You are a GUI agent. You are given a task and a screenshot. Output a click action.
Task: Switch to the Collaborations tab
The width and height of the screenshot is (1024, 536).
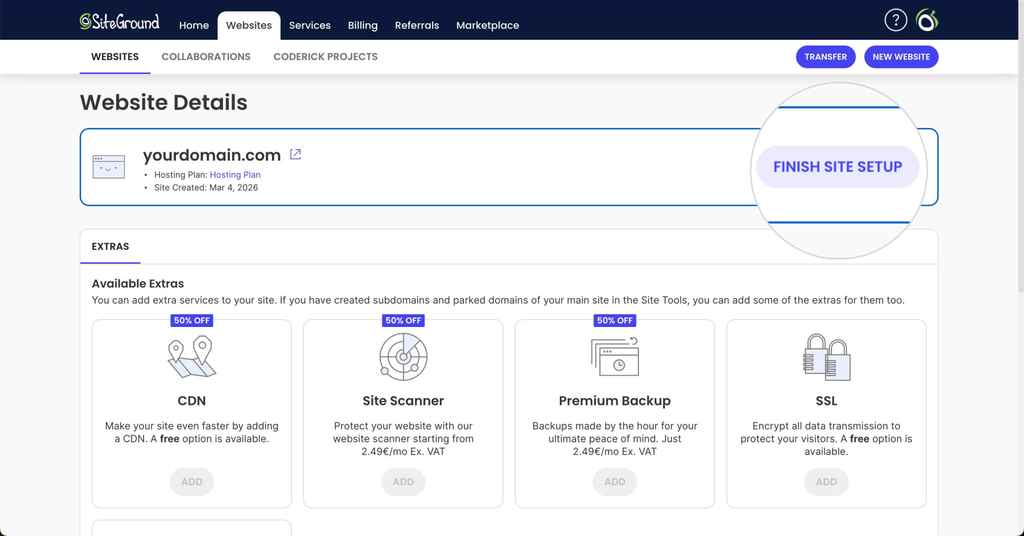[x=206, y=57]
